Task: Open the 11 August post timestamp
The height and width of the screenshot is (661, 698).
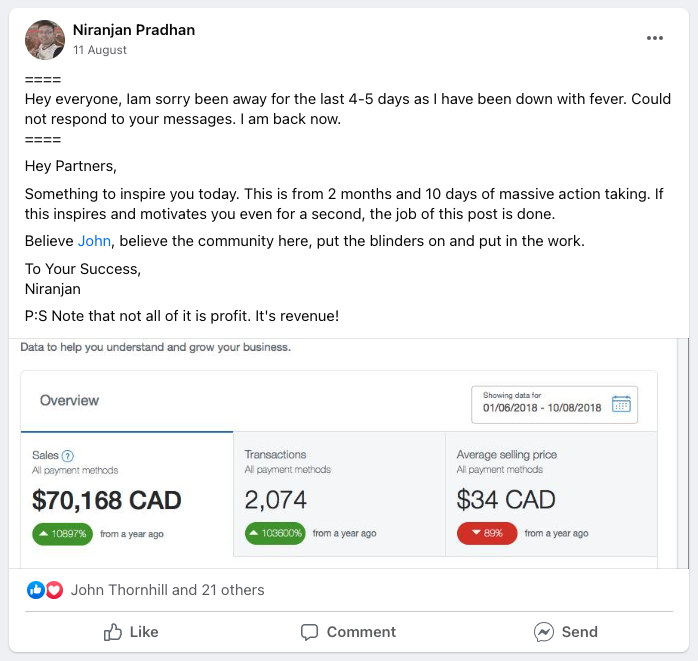Action: pos(100,50)
